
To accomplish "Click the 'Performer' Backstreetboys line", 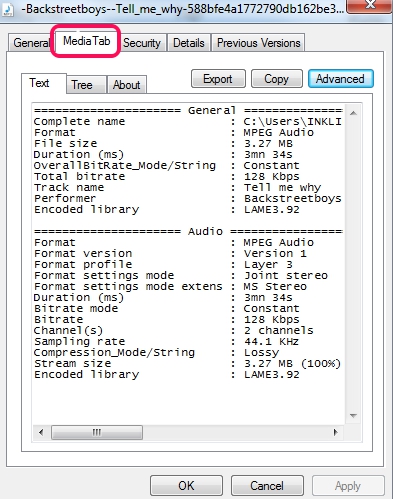I will [188, 198].
